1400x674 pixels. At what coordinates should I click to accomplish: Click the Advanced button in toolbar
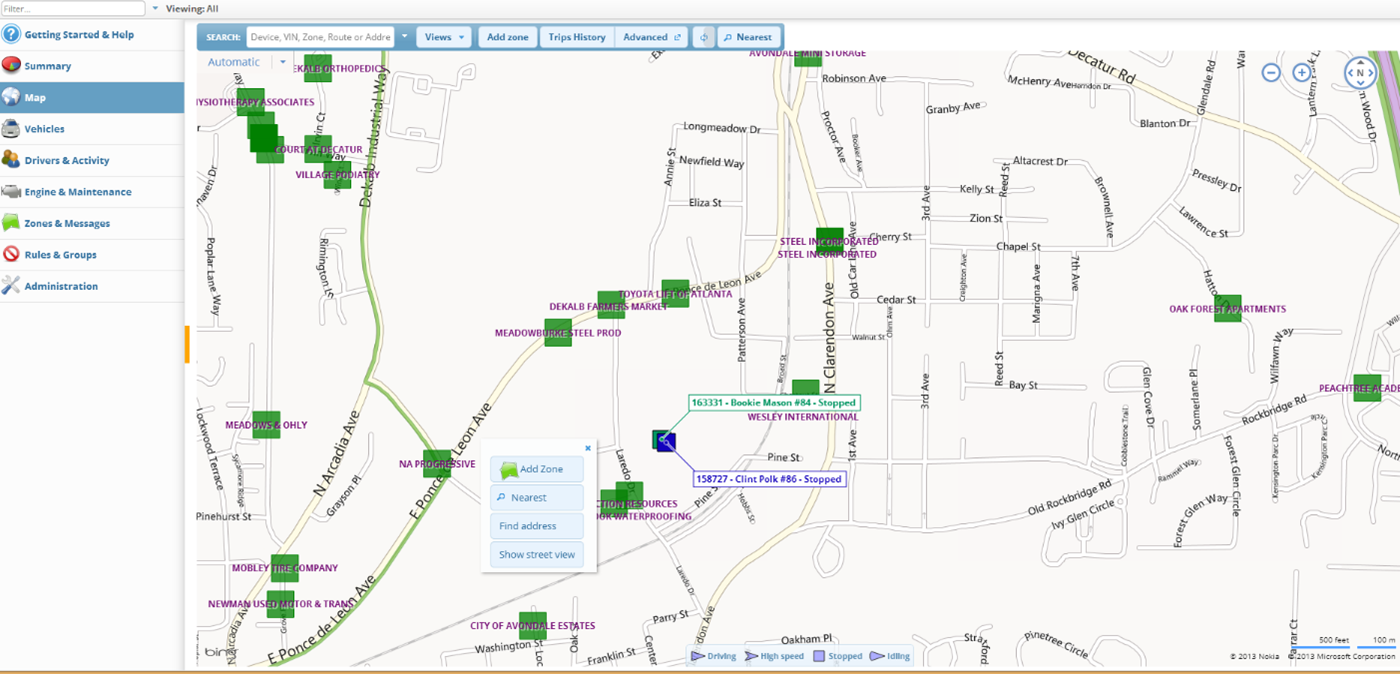pos(651,37)
